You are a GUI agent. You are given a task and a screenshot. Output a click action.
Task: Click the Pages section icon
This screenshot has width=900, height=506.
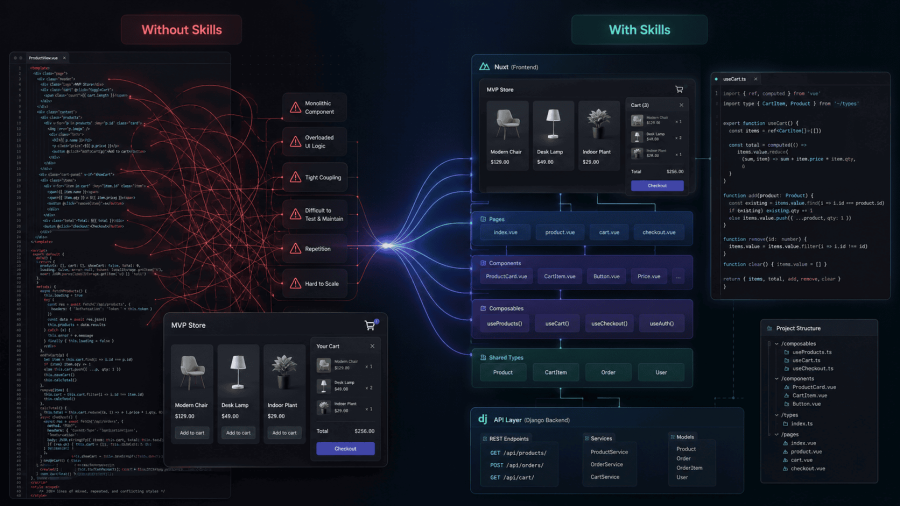point(483,219)
